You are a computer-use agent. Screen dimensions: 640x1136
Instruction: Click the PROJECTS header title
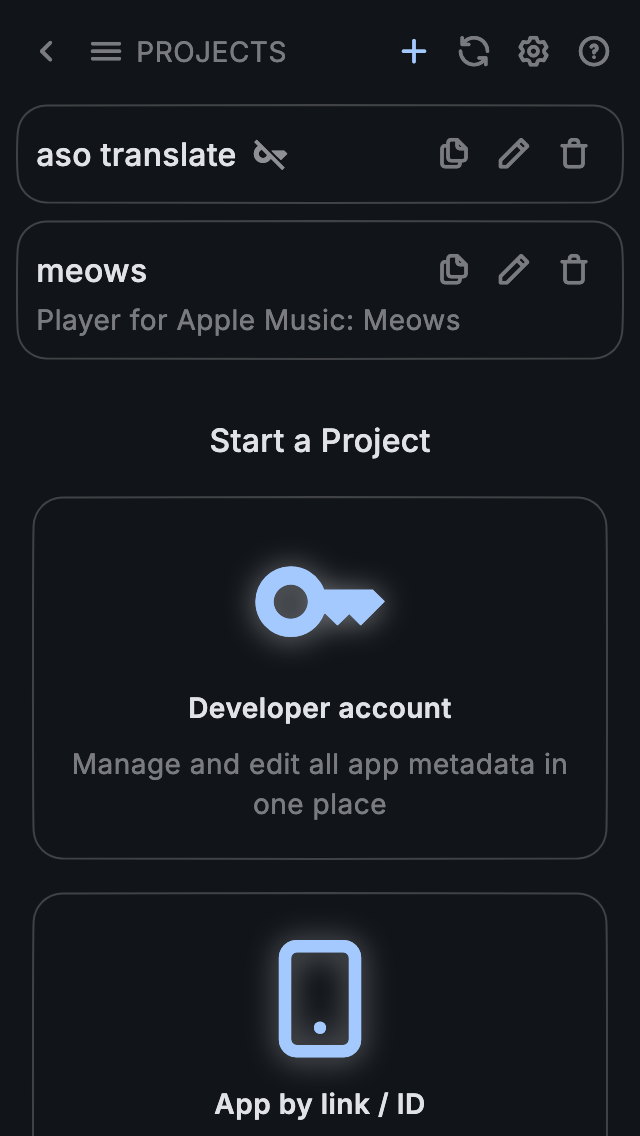coord(211,52)
